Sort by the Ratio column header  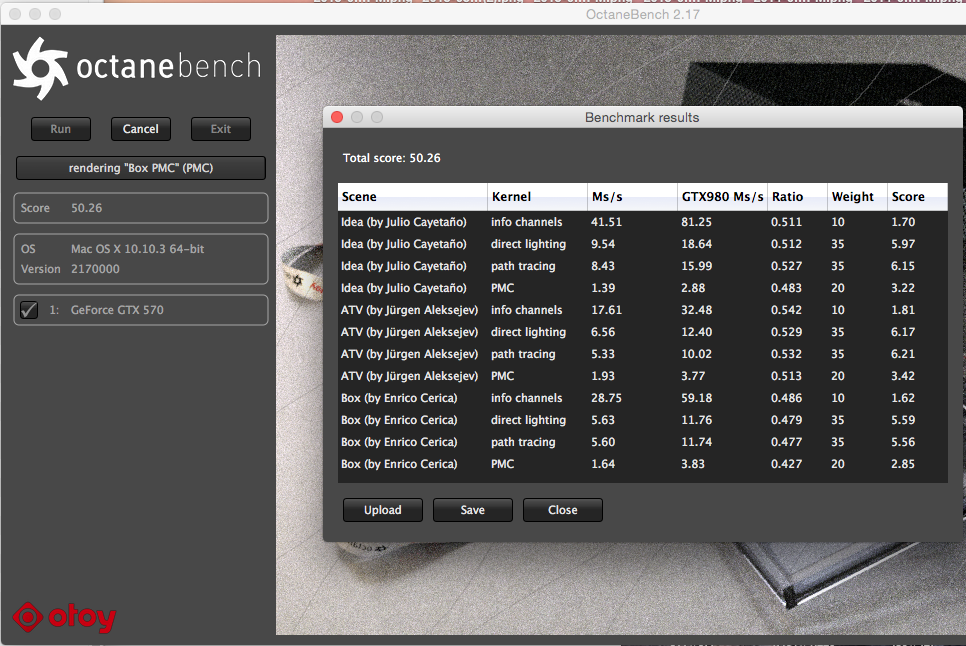point(798,197)
